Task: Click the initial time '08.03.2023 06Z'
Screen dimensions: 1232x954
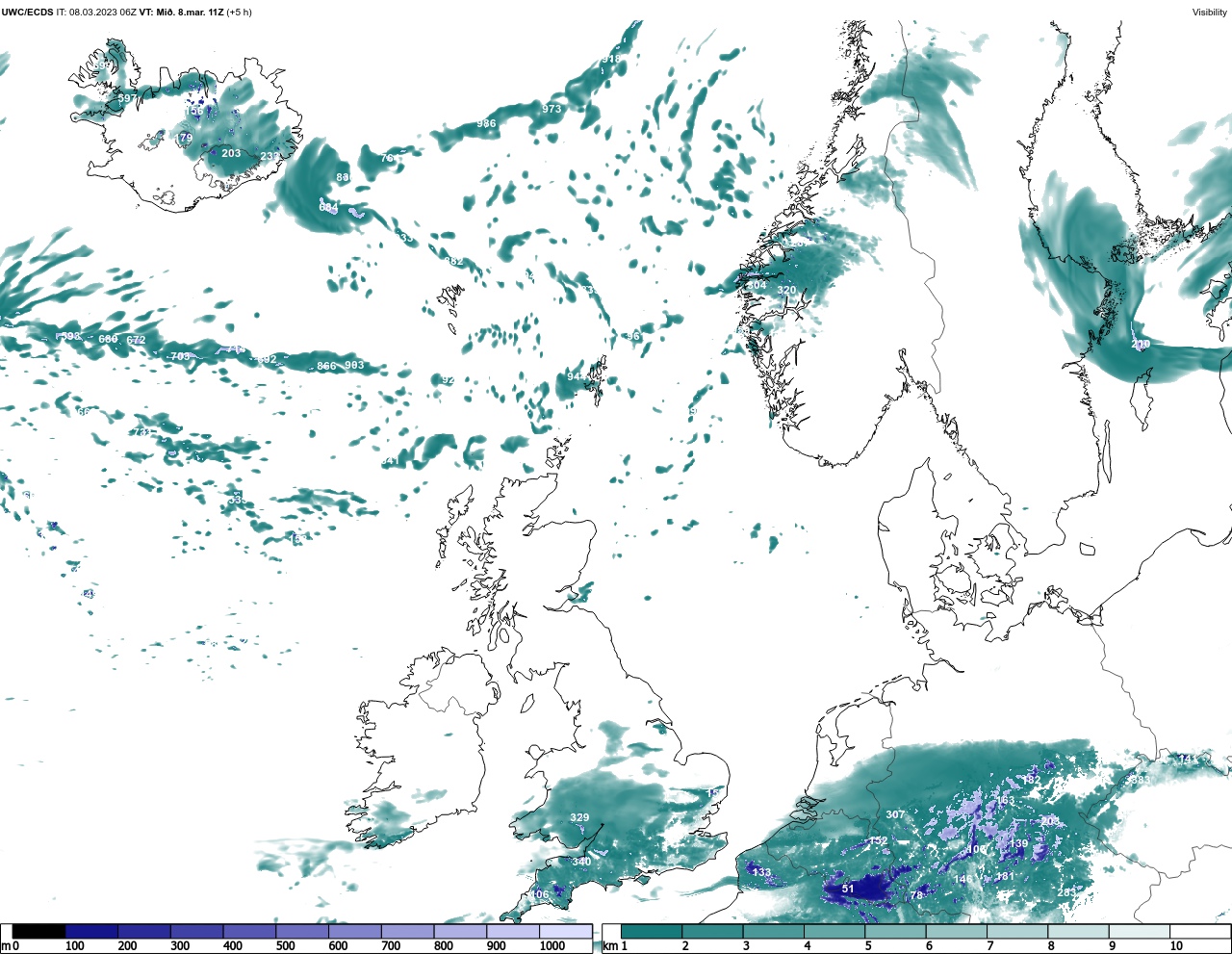Action: point(103,13)
